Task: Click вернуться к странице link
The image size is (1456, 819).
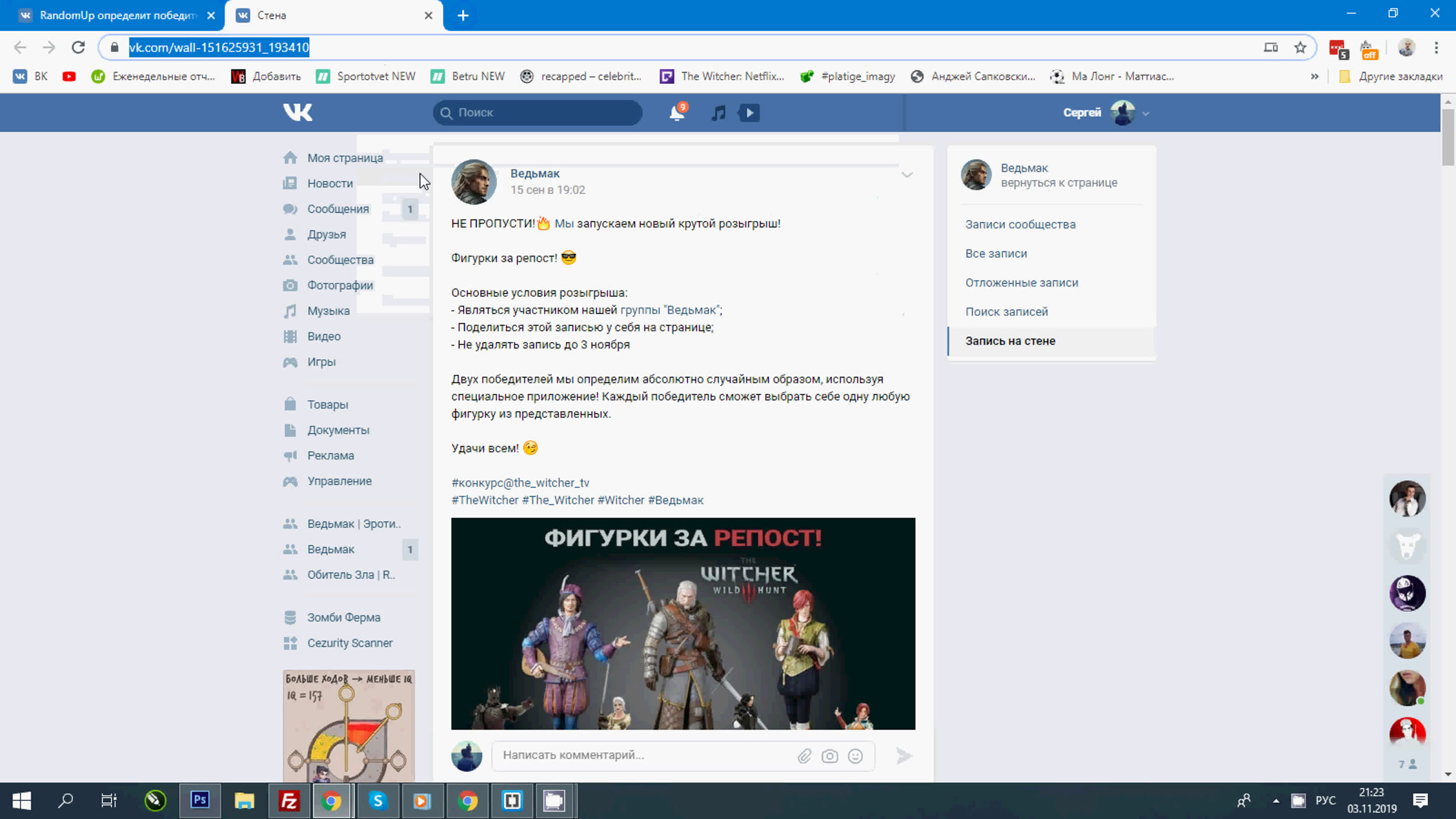Action: point(1059,183)
